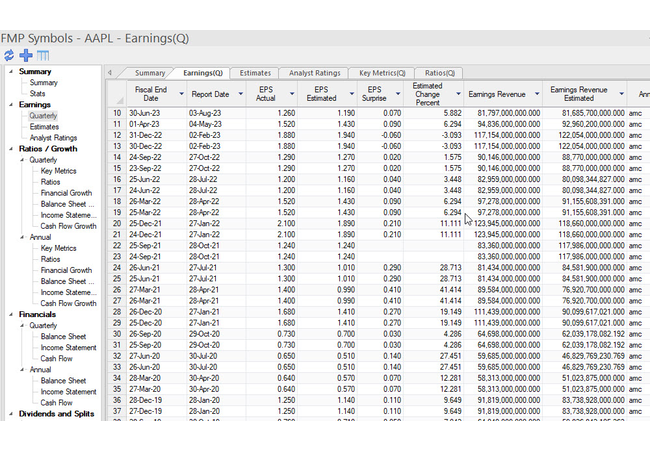650x450 pixels.
Task: Open EPS Estimated column filter dropdown
Action: tap(352, 94)
